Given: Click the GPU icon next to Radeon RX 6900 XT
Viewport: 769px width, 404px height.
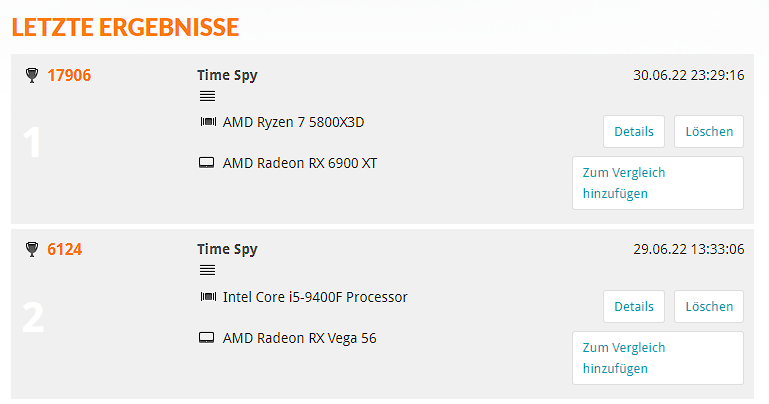Looking at the screenshot, I should 207,162.
